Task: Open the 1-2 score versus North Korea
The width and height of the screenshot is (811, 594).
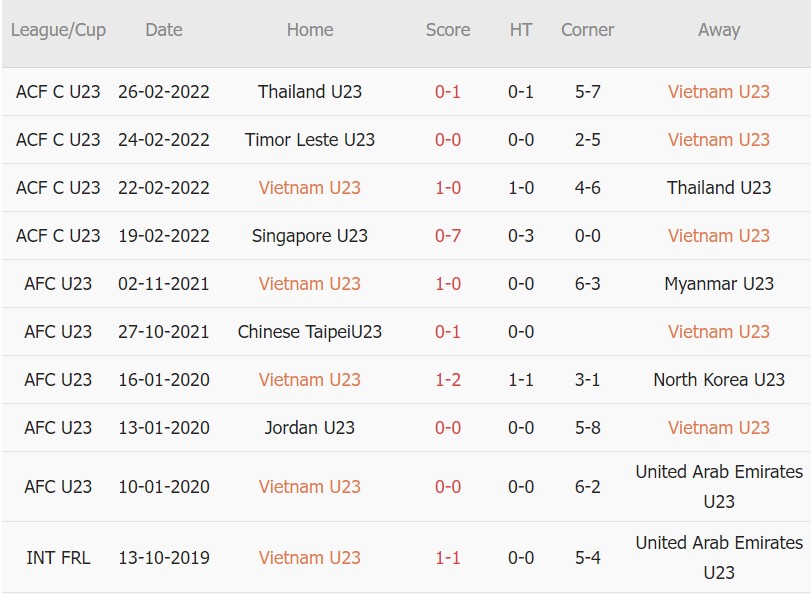Action: point(448,380)
